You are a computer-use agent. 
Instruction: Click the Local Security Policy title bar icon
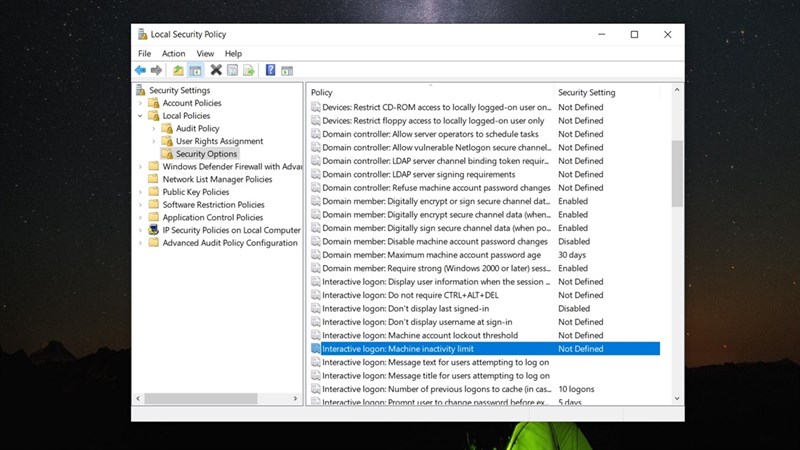click(142, 34)
